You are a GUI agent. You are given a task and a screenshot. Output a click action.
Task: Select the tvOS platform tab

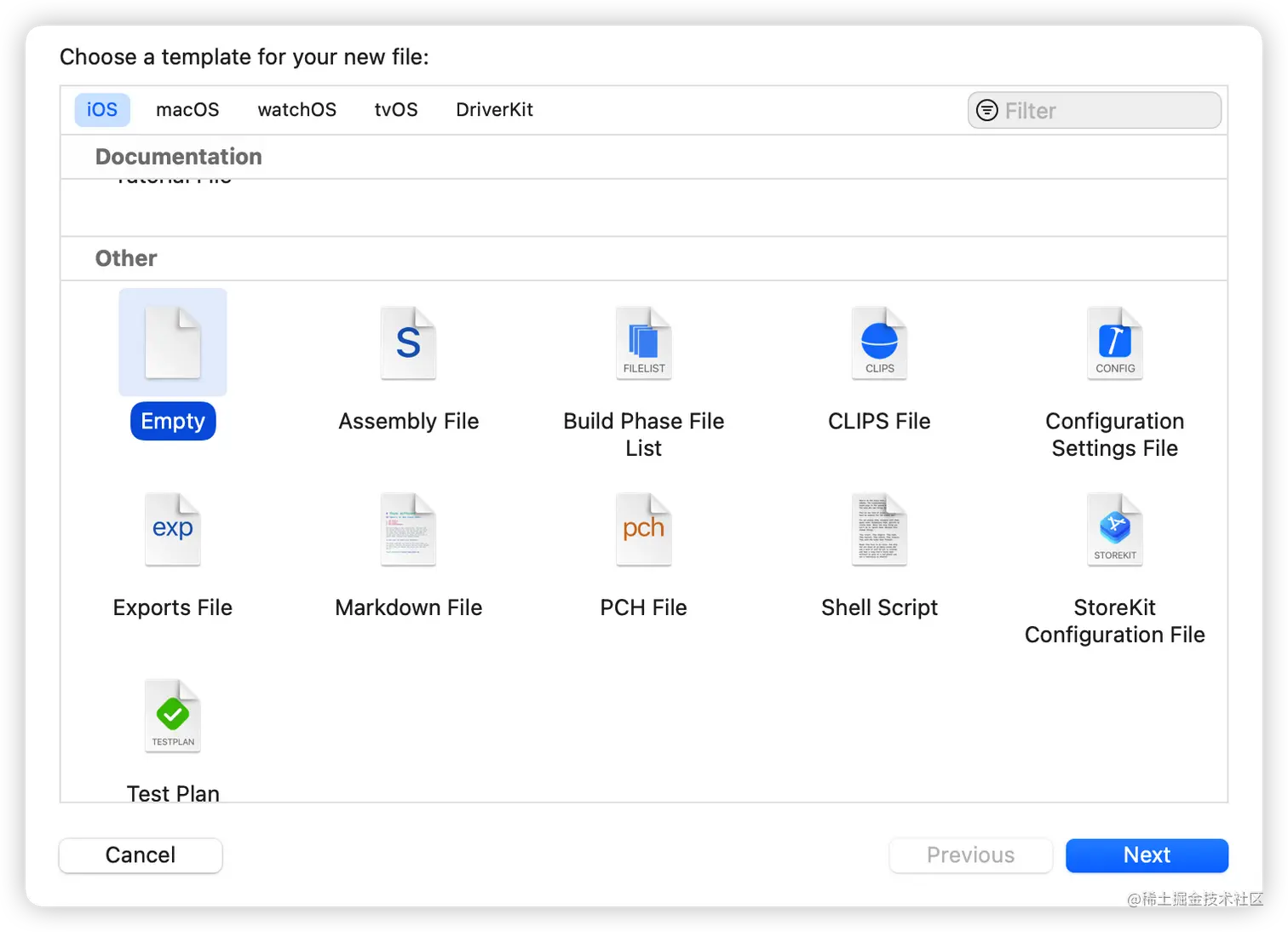coord(396,110)
